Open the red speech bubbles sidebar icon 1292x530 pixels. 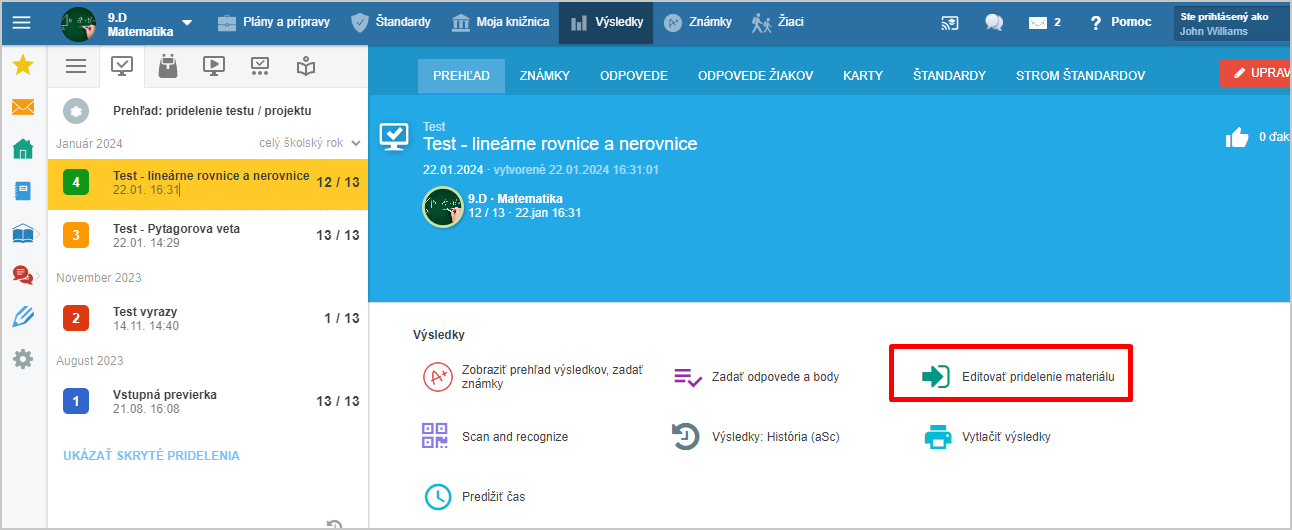[x=23, y=274]
